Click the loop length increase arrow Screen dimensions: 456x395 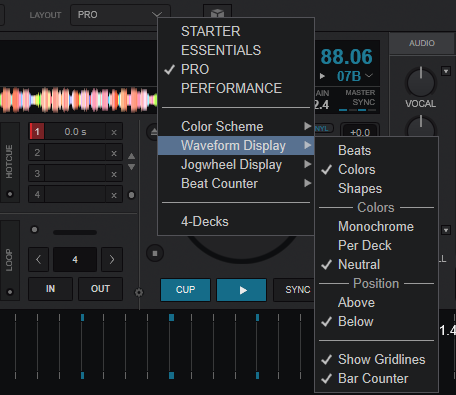tap(112, 259)
